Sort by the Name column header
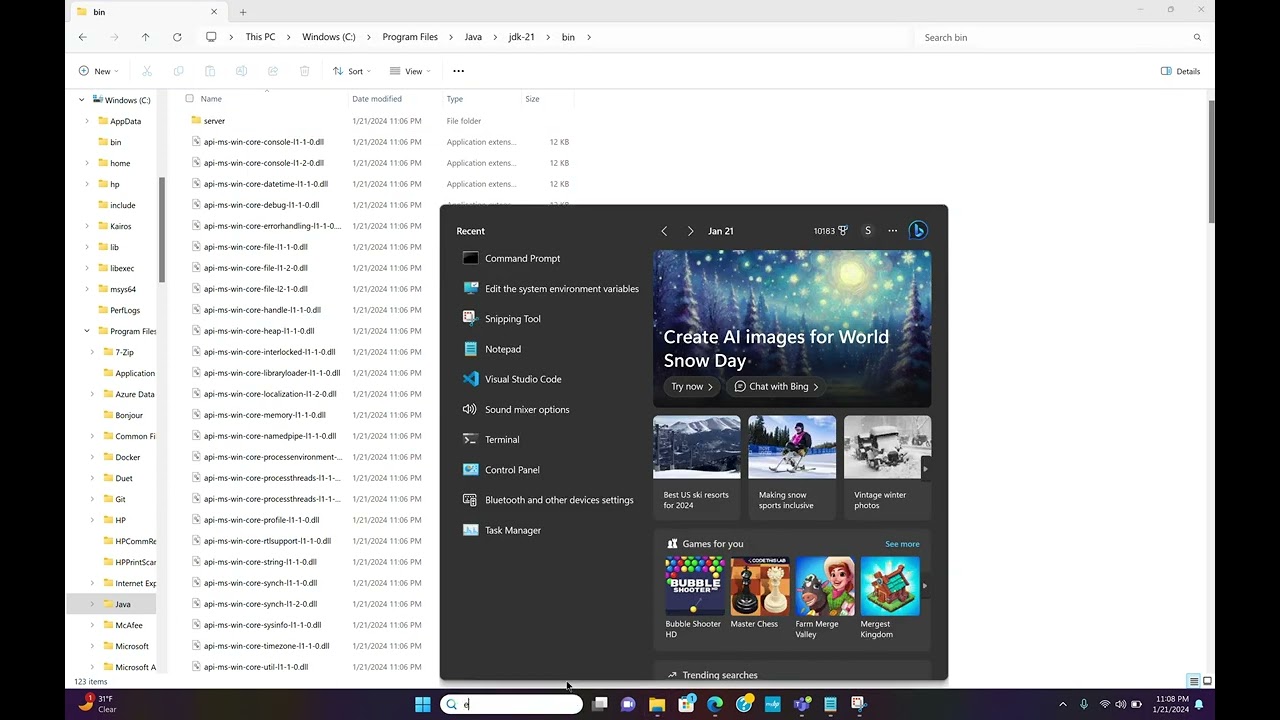The width and height of the screenshot is (1280, 720). pos(210,99)
